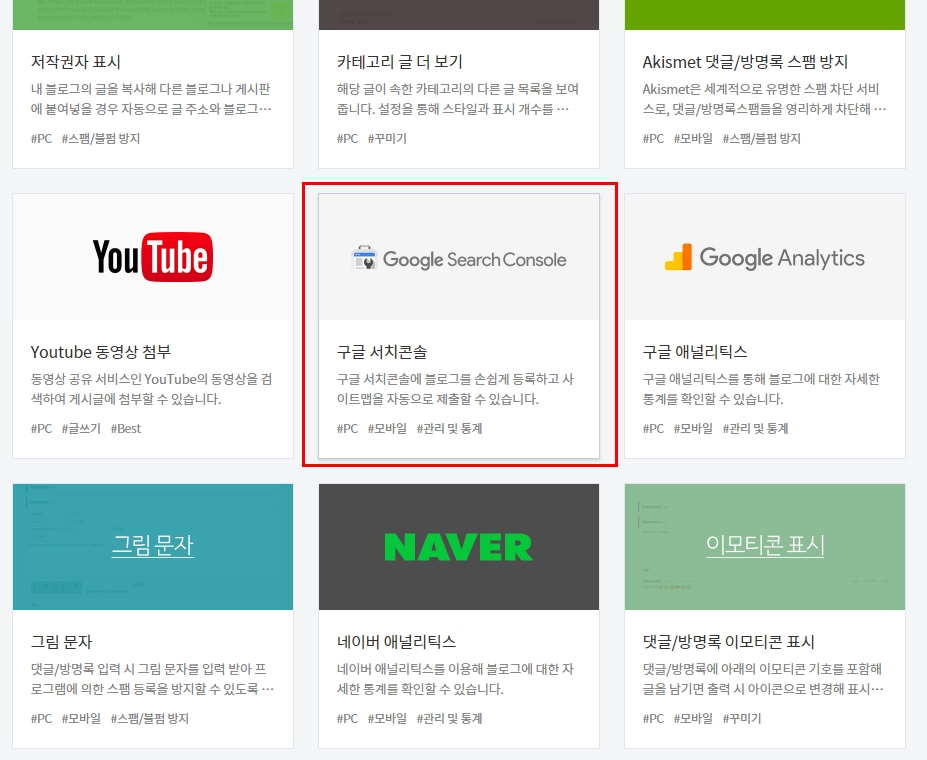The height and width of the screenshot is (760, 927).
Task: Click the green banner above 저작권자 표시
Action: coord(153,15)
